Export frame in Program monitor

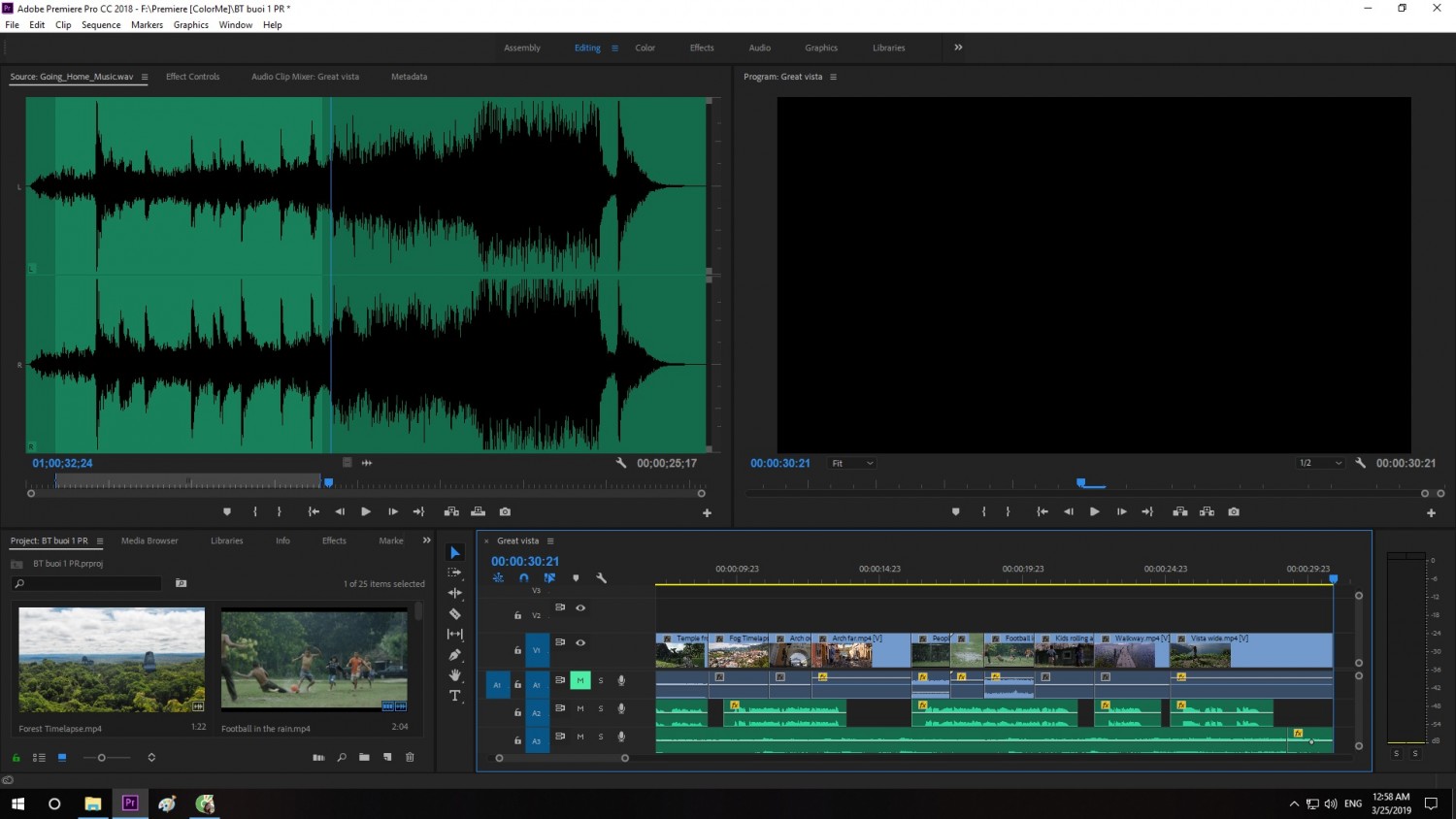(1234, 511)
